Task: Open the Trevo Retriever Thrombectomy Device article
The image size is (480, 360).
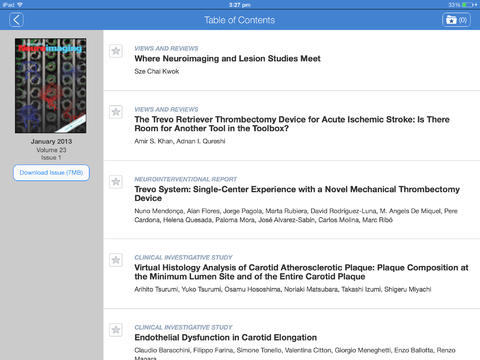Action: (292, 124)
